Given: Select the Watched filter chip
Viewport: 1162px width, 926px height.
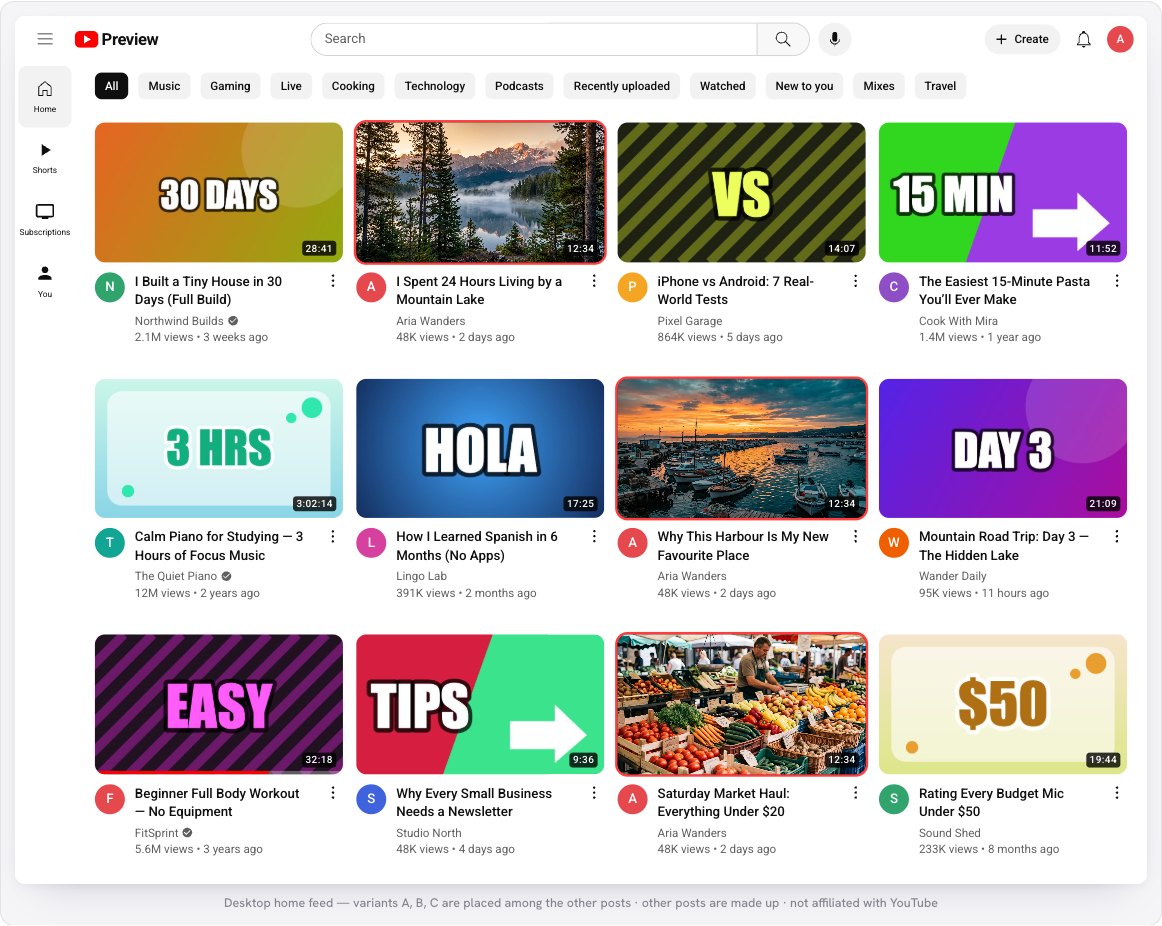Looking at the screenshot, I should click(723, 86).
